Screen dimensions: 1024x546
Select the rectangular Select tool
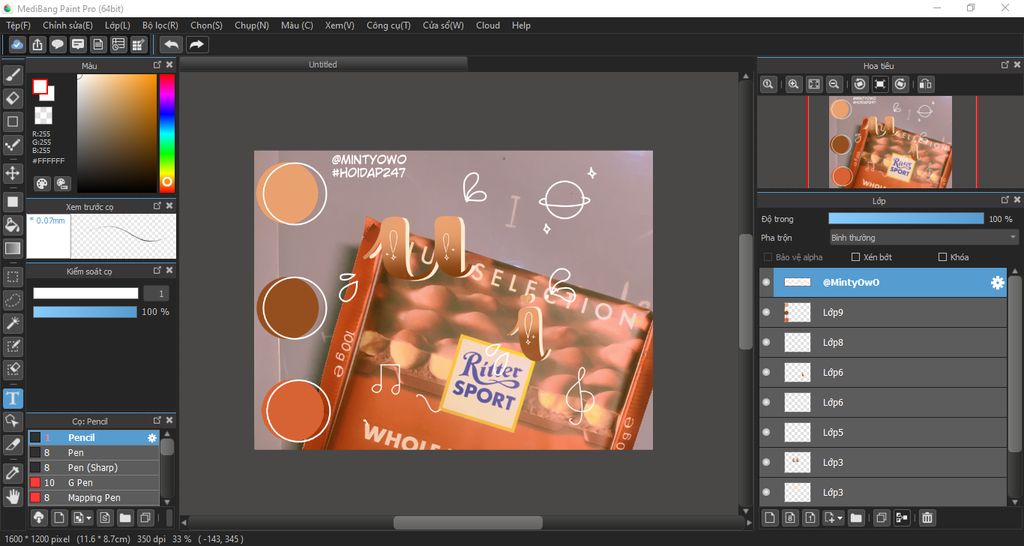[x=12, y=277]
